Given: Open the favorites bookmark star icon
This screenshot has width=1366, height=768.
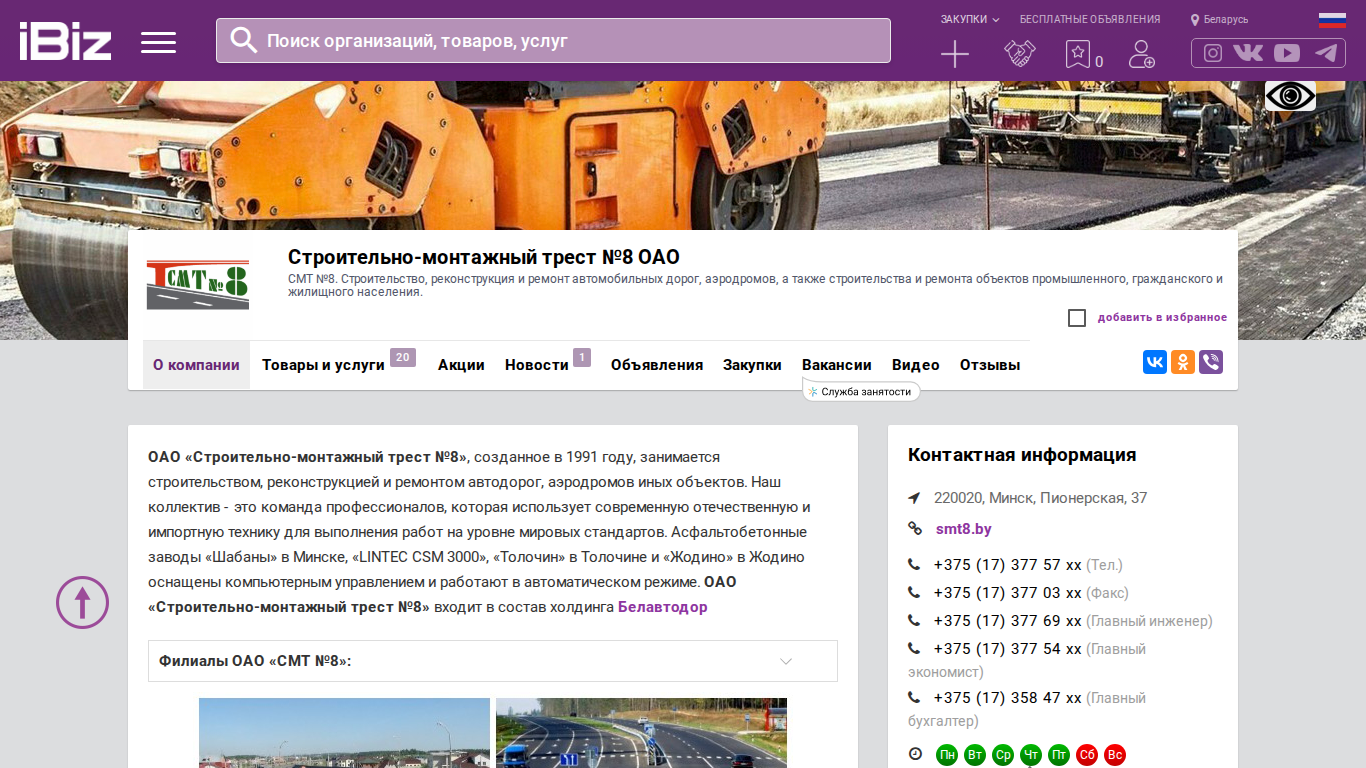Looking at the screenshot, I should [1078, 54].
